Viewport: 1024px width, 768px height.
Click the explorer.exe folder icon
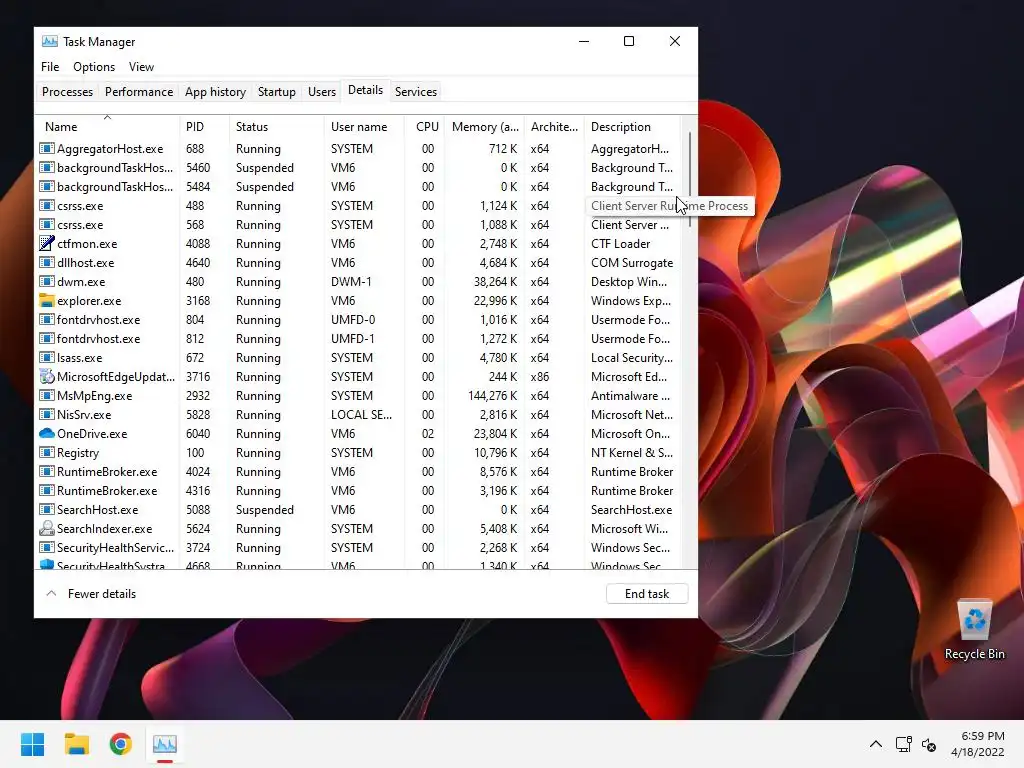(46, 300)
